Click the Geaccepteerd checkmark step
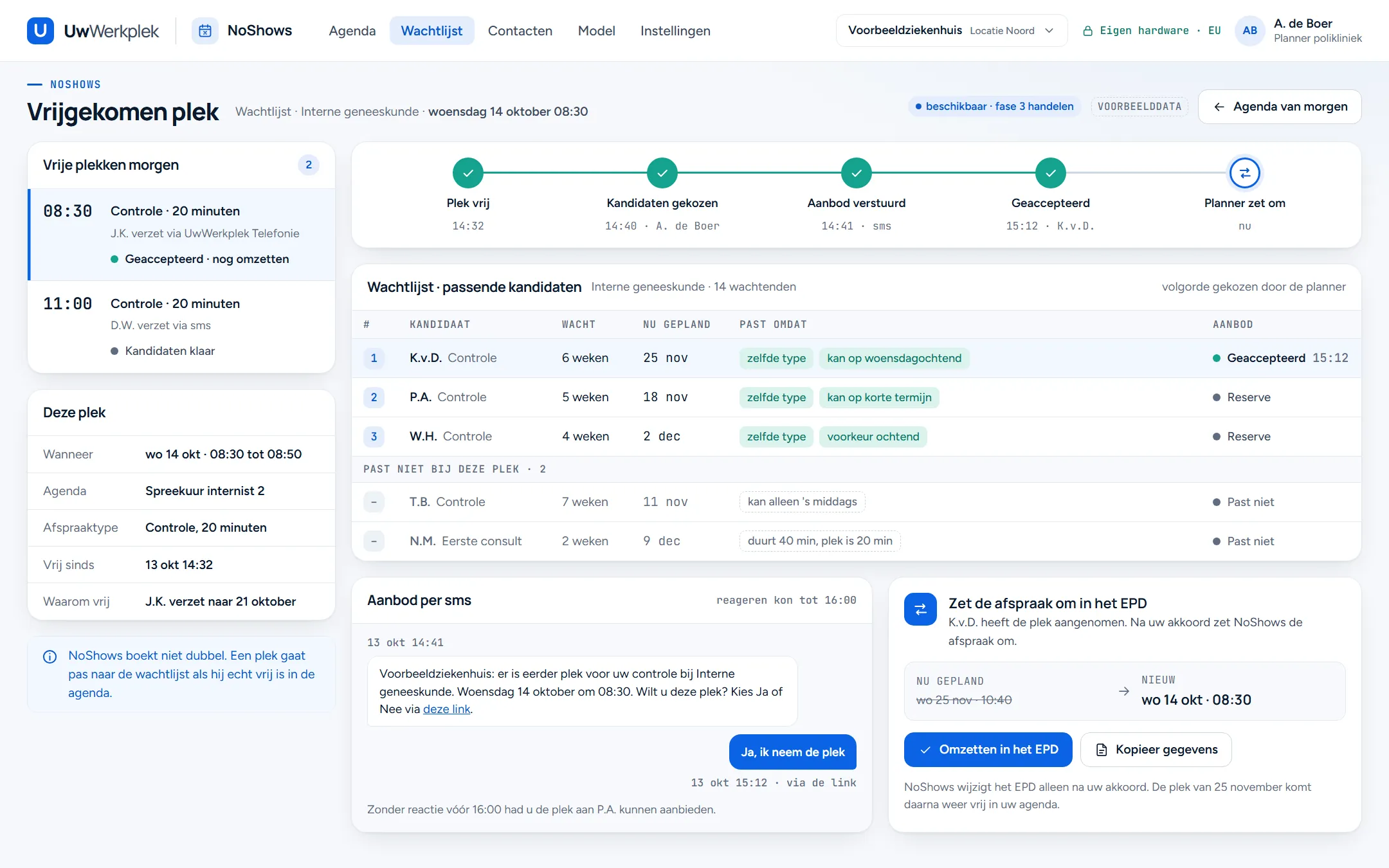This screenshot has height=868, width=1389. coord(1051,173)
